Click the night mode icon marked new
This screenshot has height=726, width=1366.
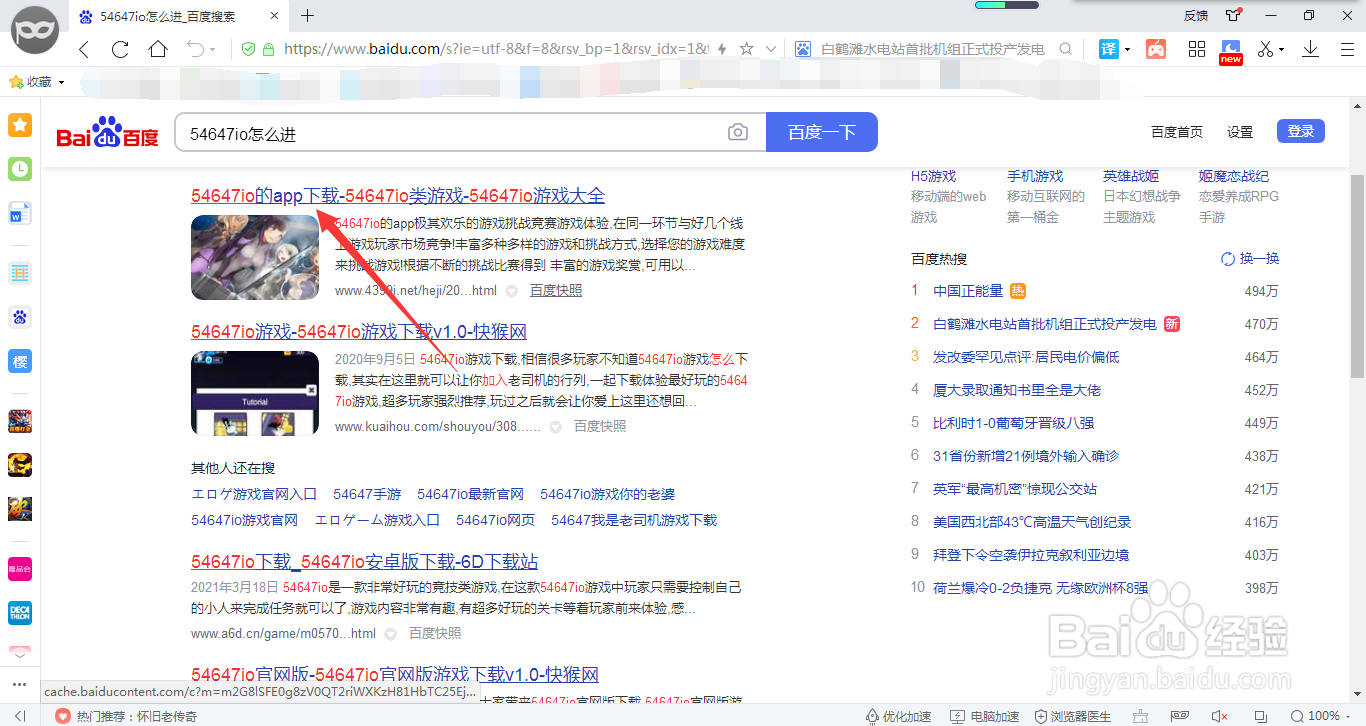[1231, 52]
